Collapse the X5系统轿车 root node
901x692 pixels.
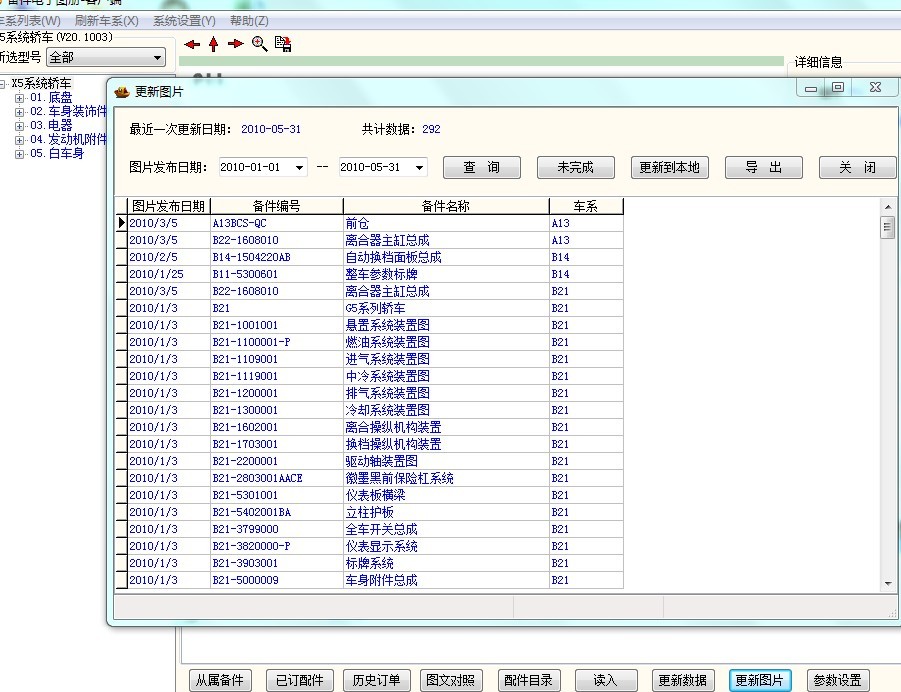3,84
